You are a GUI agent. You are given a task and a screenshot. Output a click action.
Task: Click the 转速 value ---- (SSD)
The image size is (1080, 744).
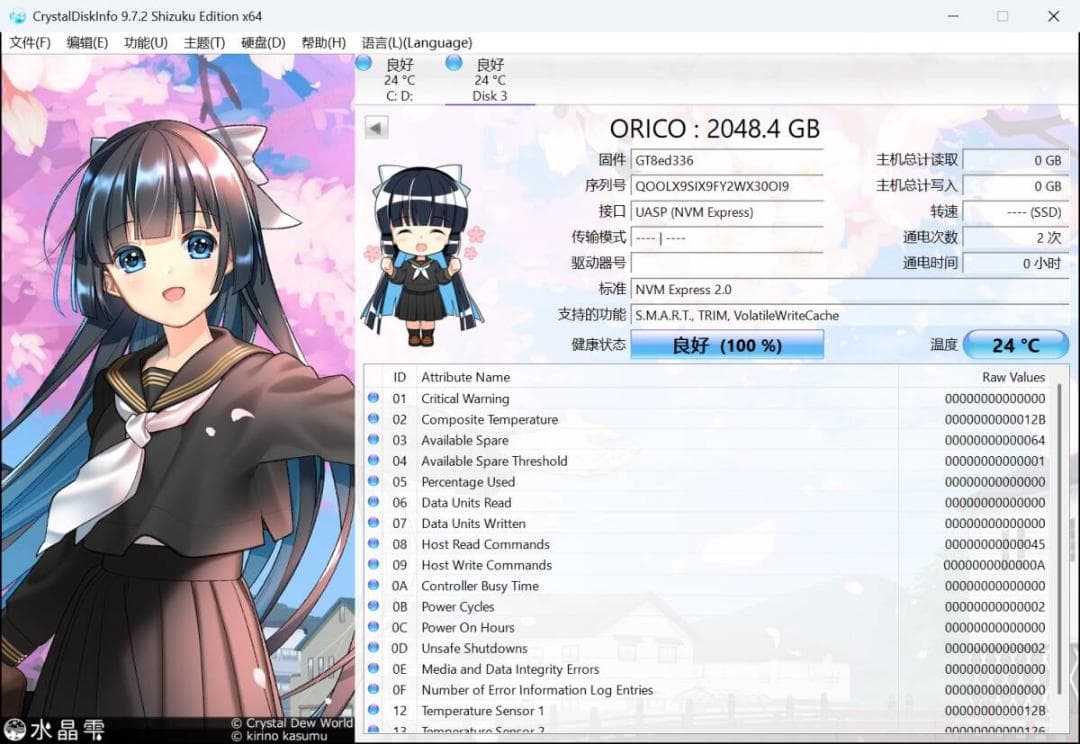coord(1016,212)
